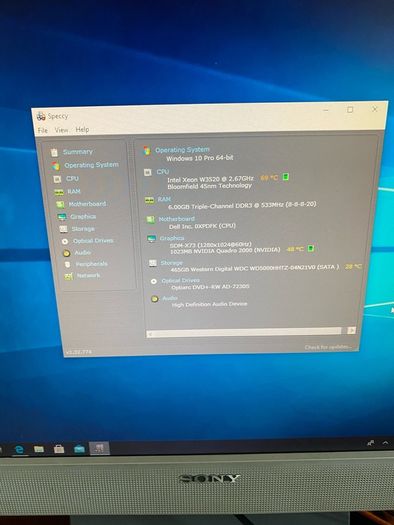The height and width of the screenshot is (525, 394).
Task: Open the File menu
Action: (x=43, y=130)
